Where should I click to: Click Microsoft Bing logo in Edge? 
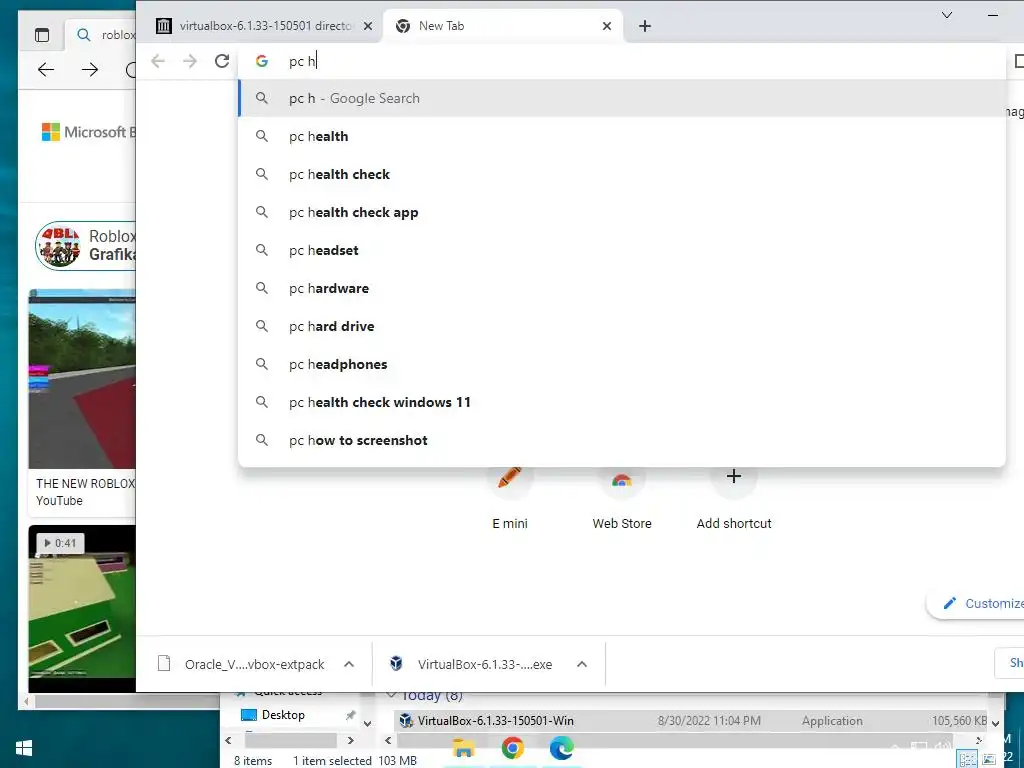88,132
